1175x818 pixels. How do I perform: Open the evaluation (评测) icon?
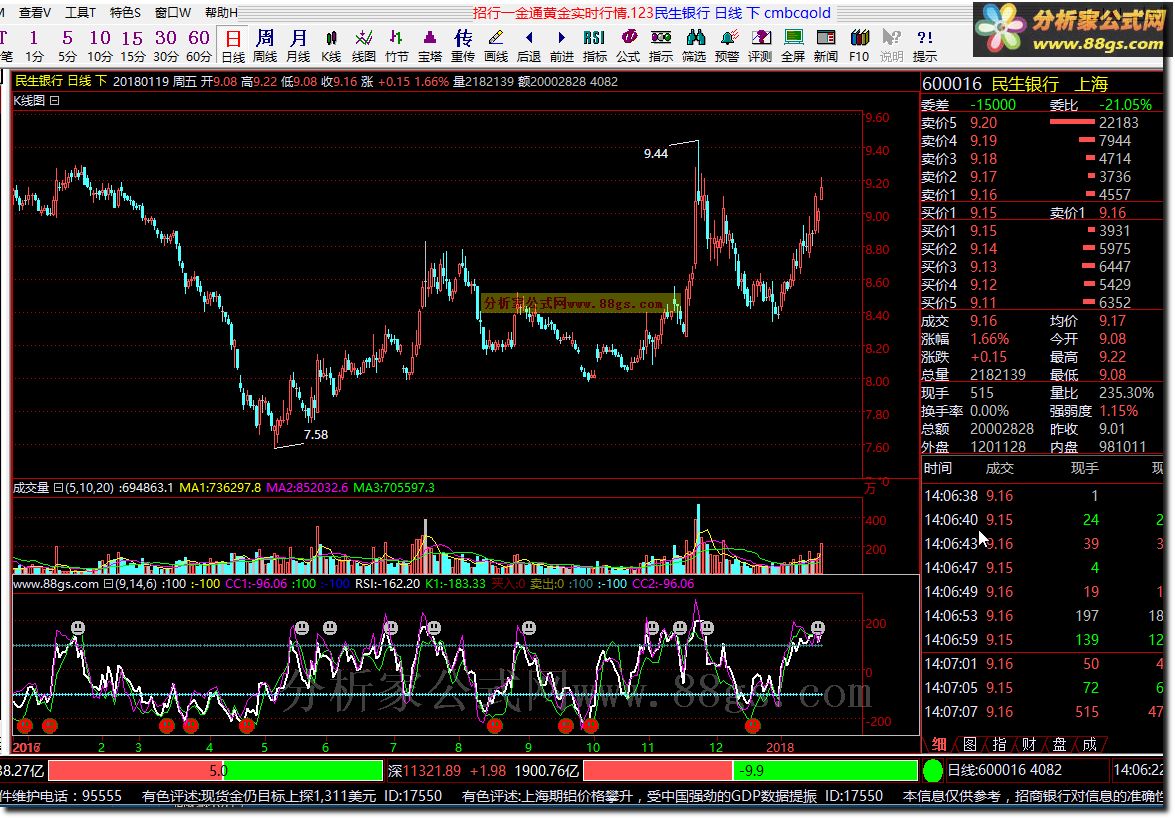(x=760, y=45)
